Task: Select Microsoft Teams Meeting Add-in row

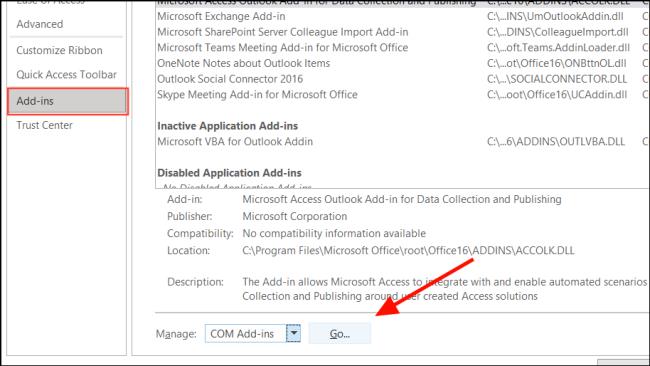Action: pos(282,48)
